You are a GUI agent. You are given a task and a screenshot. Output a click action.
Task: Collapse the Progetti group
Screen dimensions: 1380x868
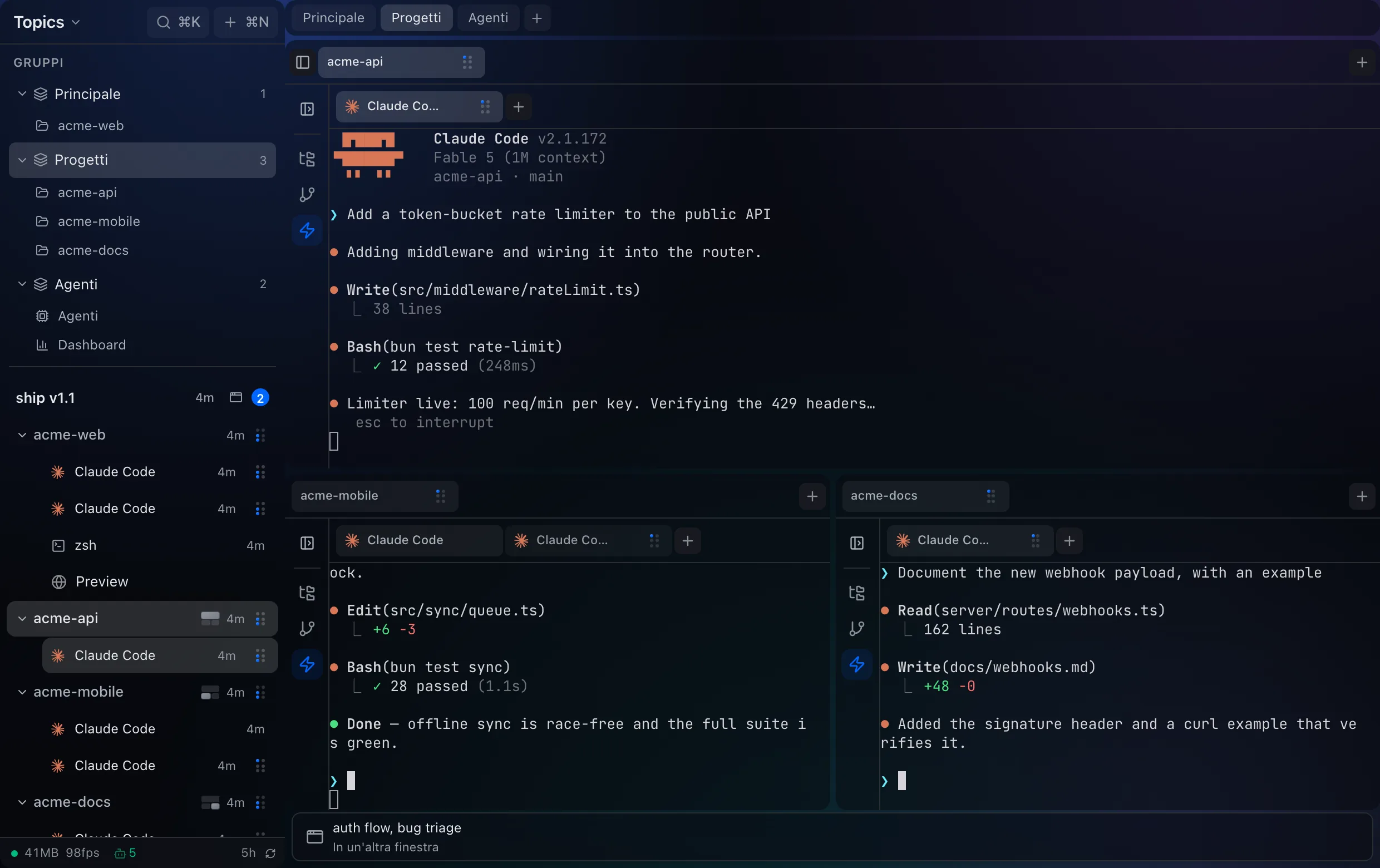point(22,160)
